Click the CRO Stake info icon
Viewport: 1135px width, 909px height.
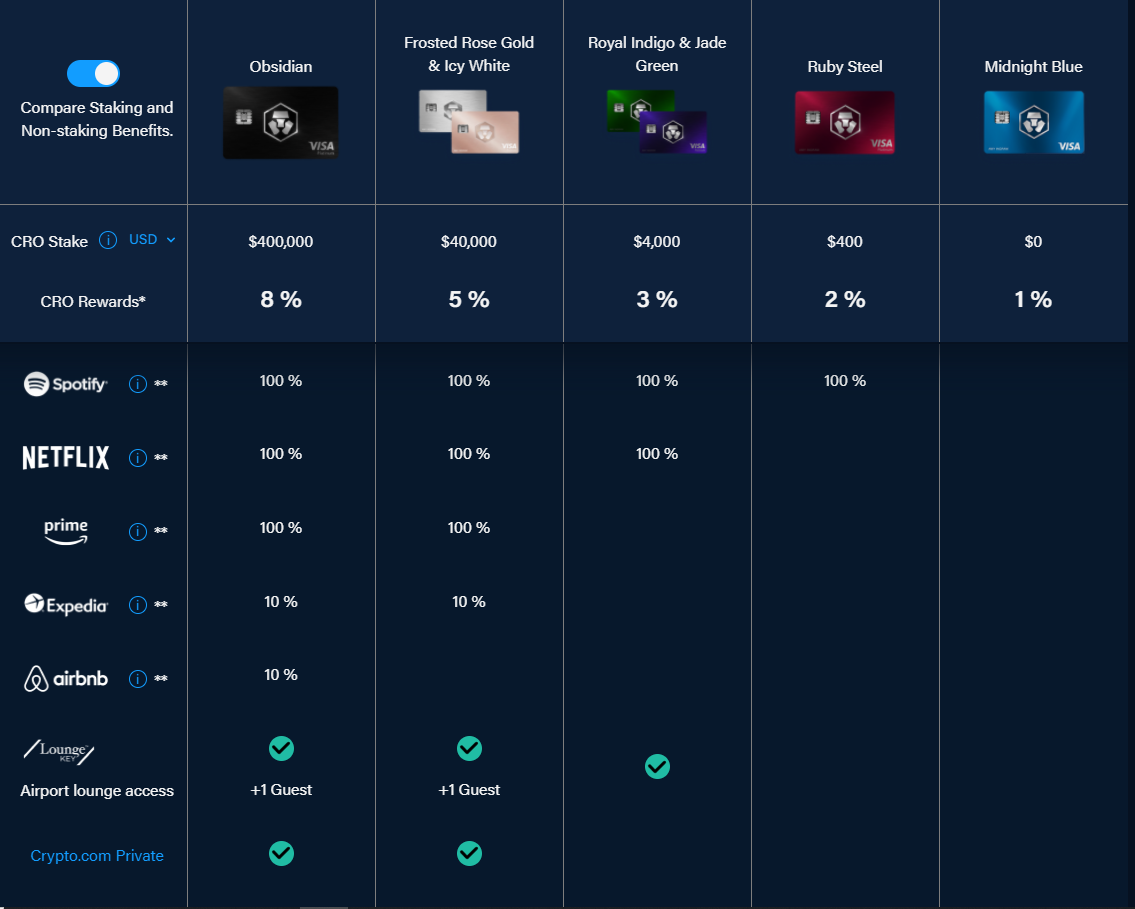108,240
